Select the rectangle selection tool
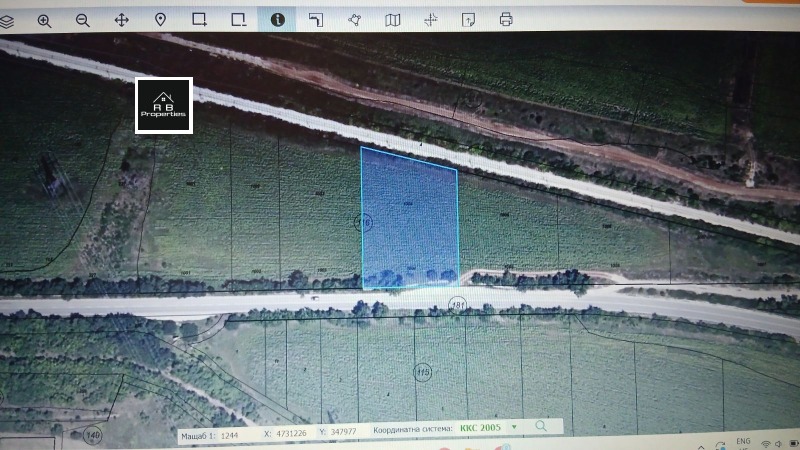This screenshot has height=450, width=800. (199, 20)
